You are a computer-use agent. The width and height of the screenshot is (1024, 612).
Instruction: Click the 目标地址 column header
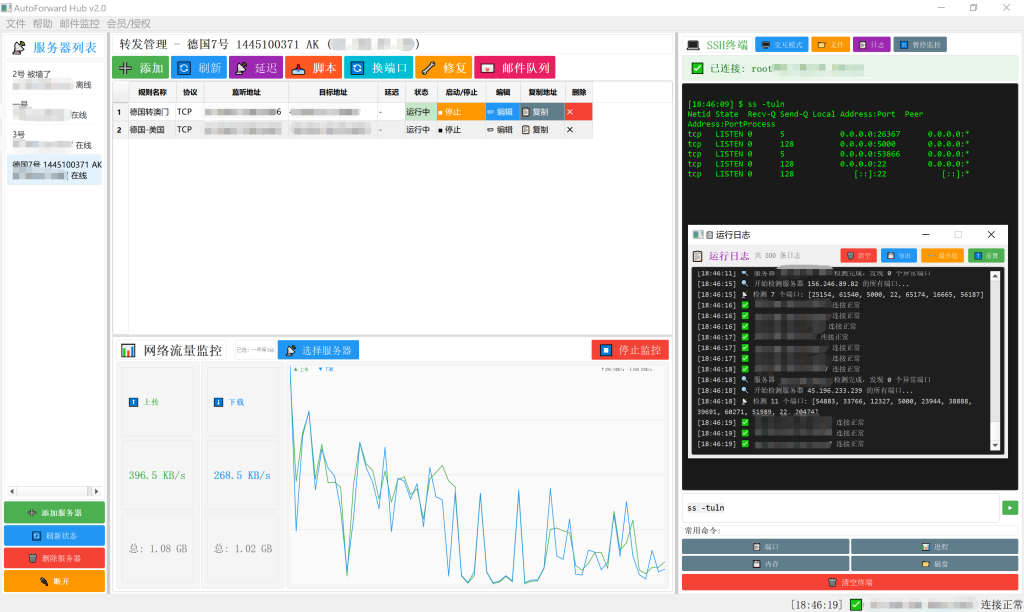click(333, 92)
